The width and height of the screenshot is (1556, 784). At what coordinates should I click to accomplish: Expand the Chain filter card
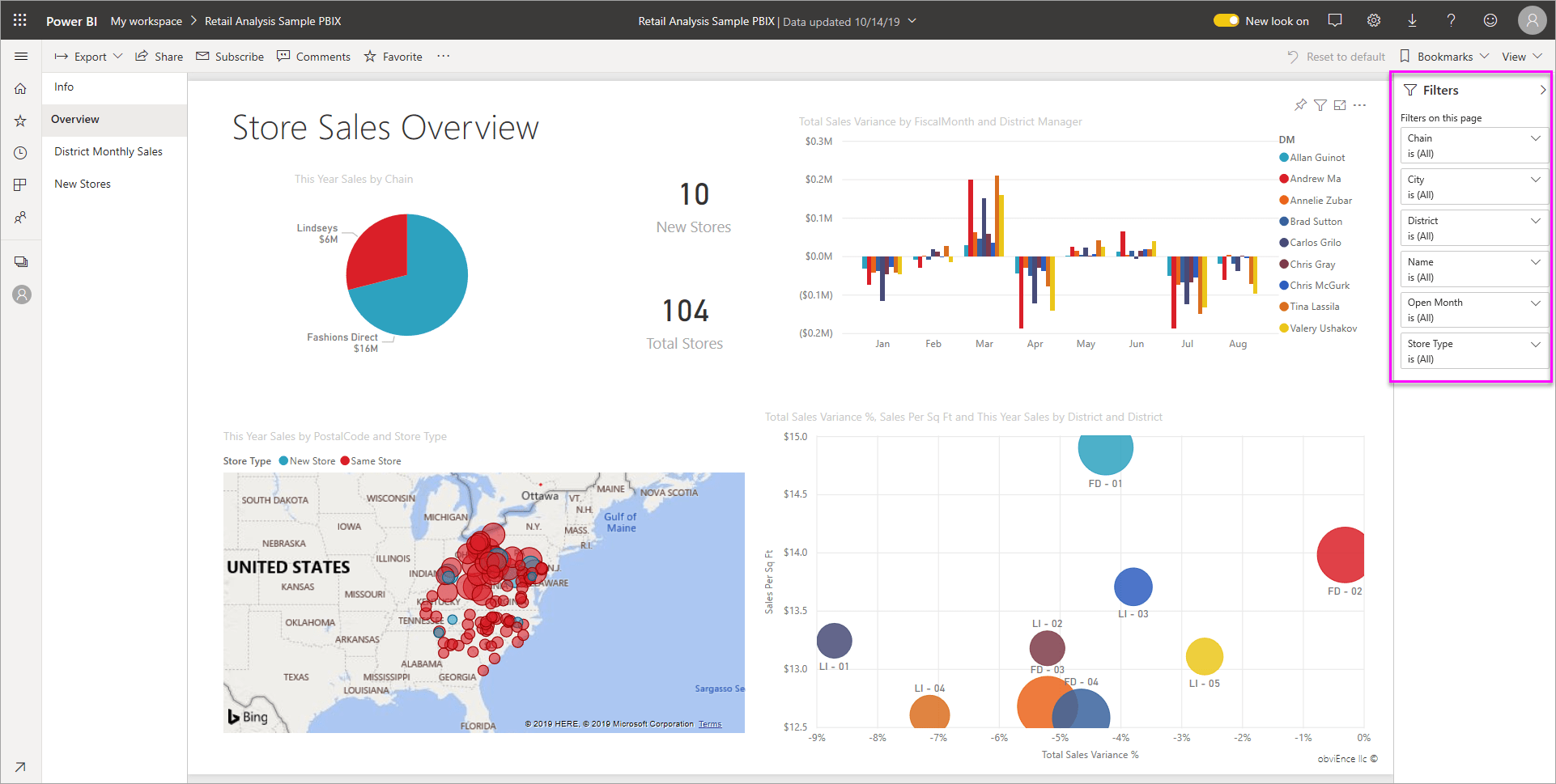[x=1536, y=138]
